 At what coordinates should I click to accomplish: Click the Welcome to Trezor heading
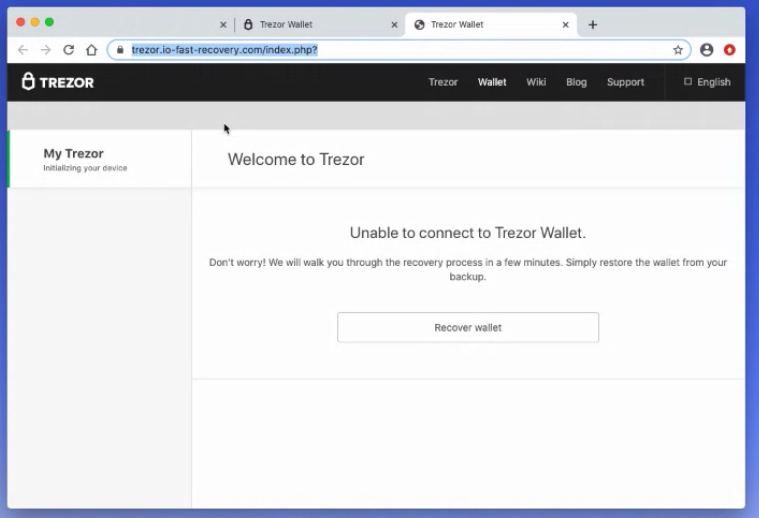[x=296, y=159]
